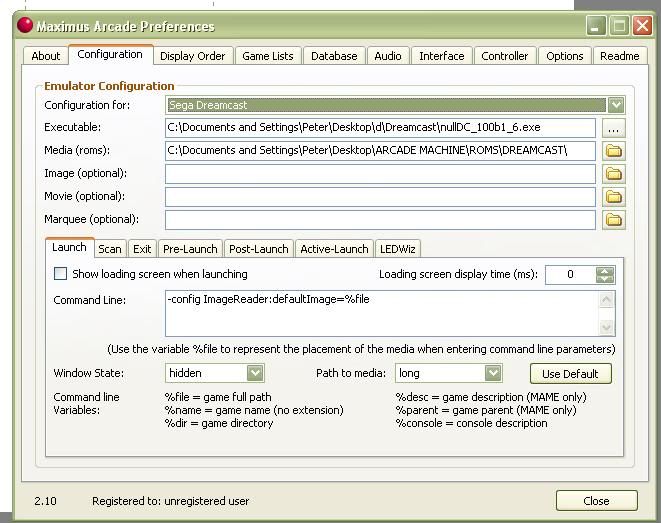Click in the Marquee (optional) field

[x=380, y=220]
